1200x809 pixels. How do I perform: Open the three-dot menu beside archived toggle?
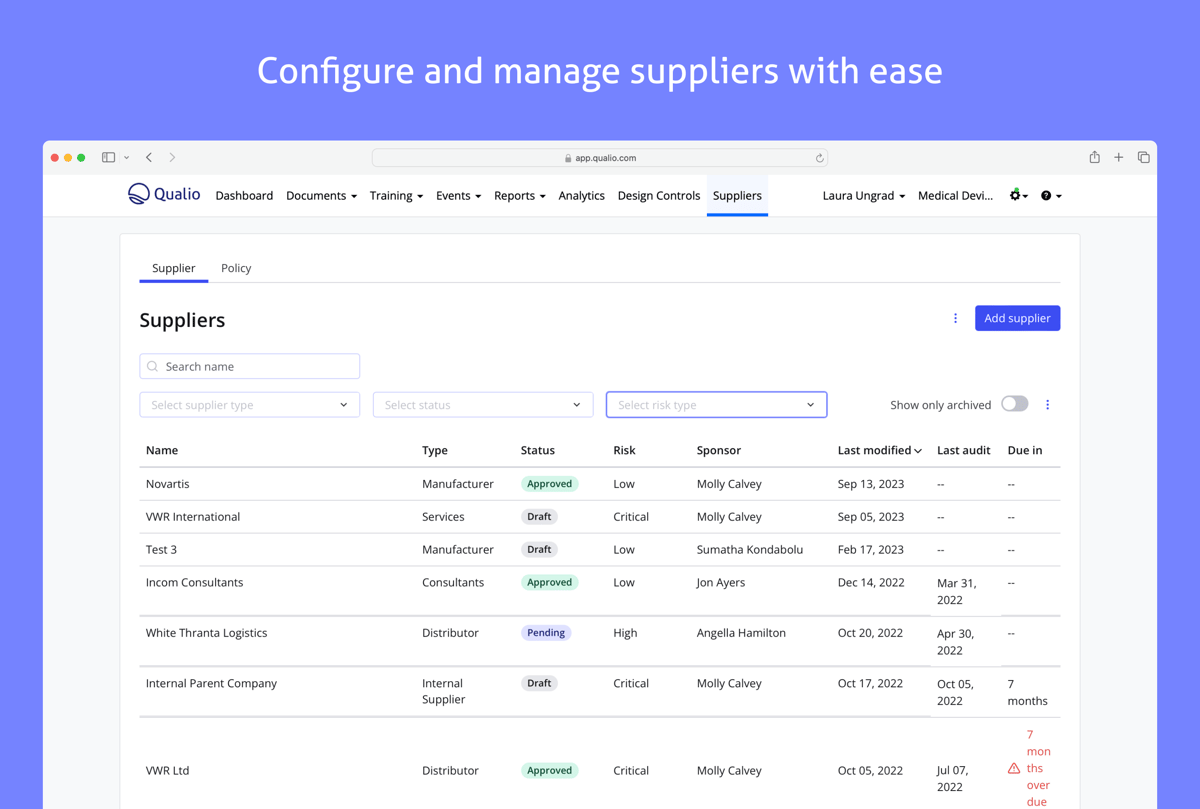(1047, 405)
